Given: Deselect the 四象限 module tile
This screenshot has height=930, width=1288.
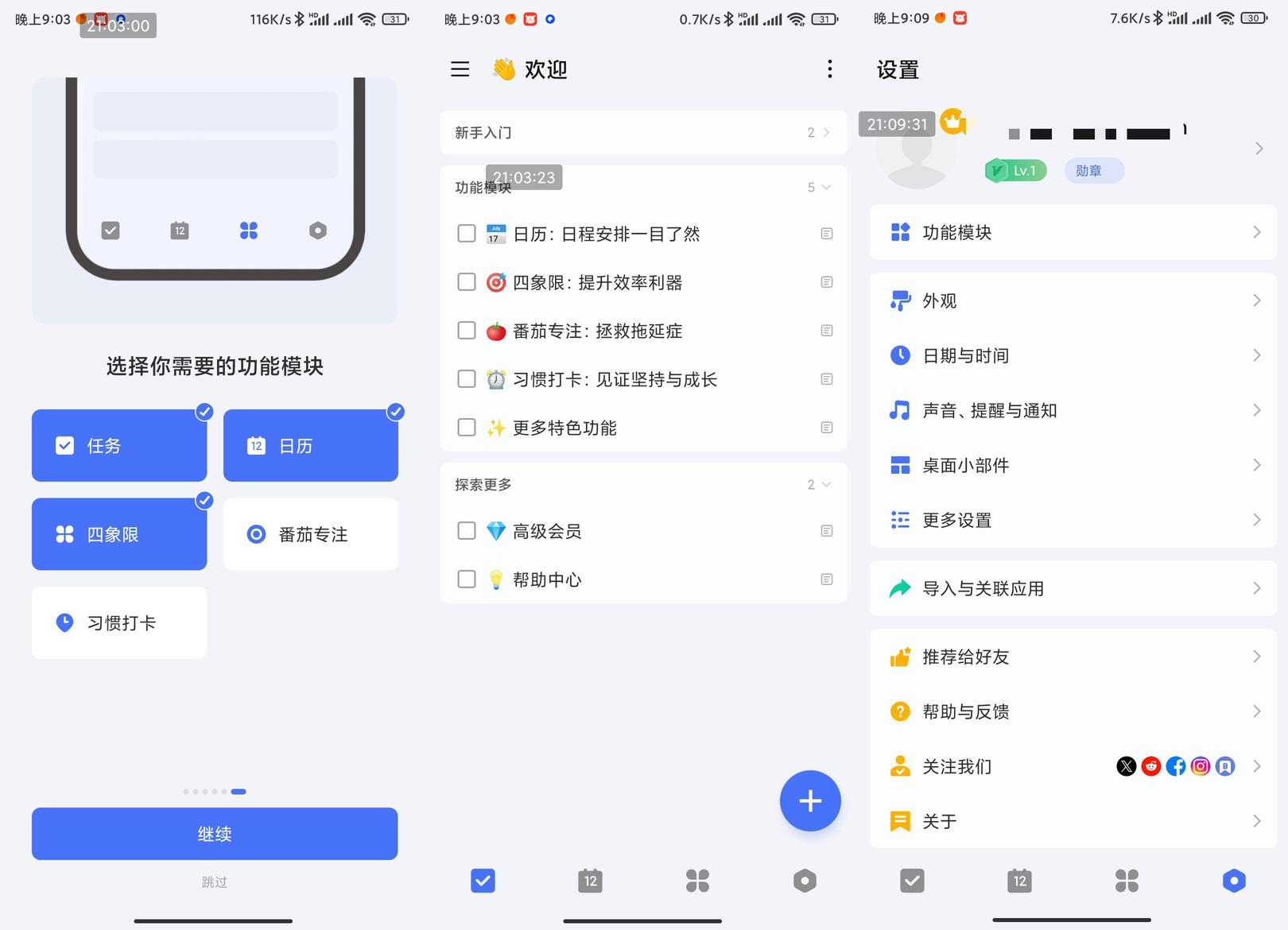Looking at the screenshot, I should (x=119, y=534).
